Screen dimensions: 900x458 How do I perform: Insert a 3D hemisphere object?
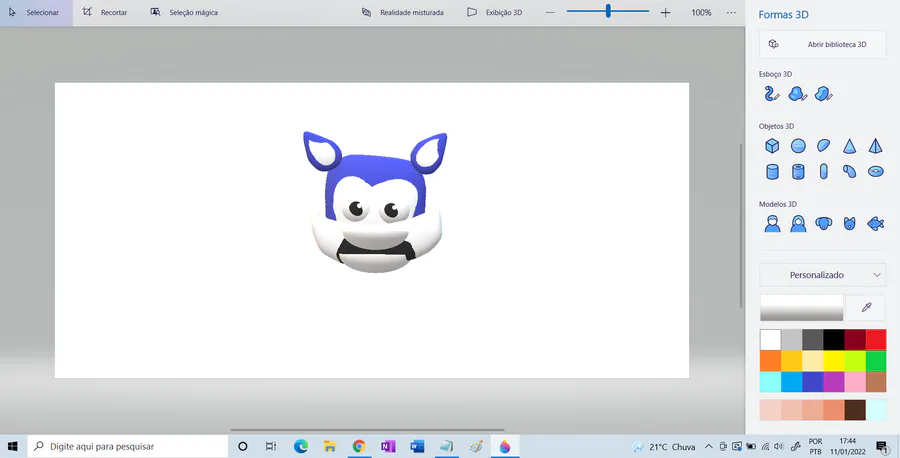(824, 146)
